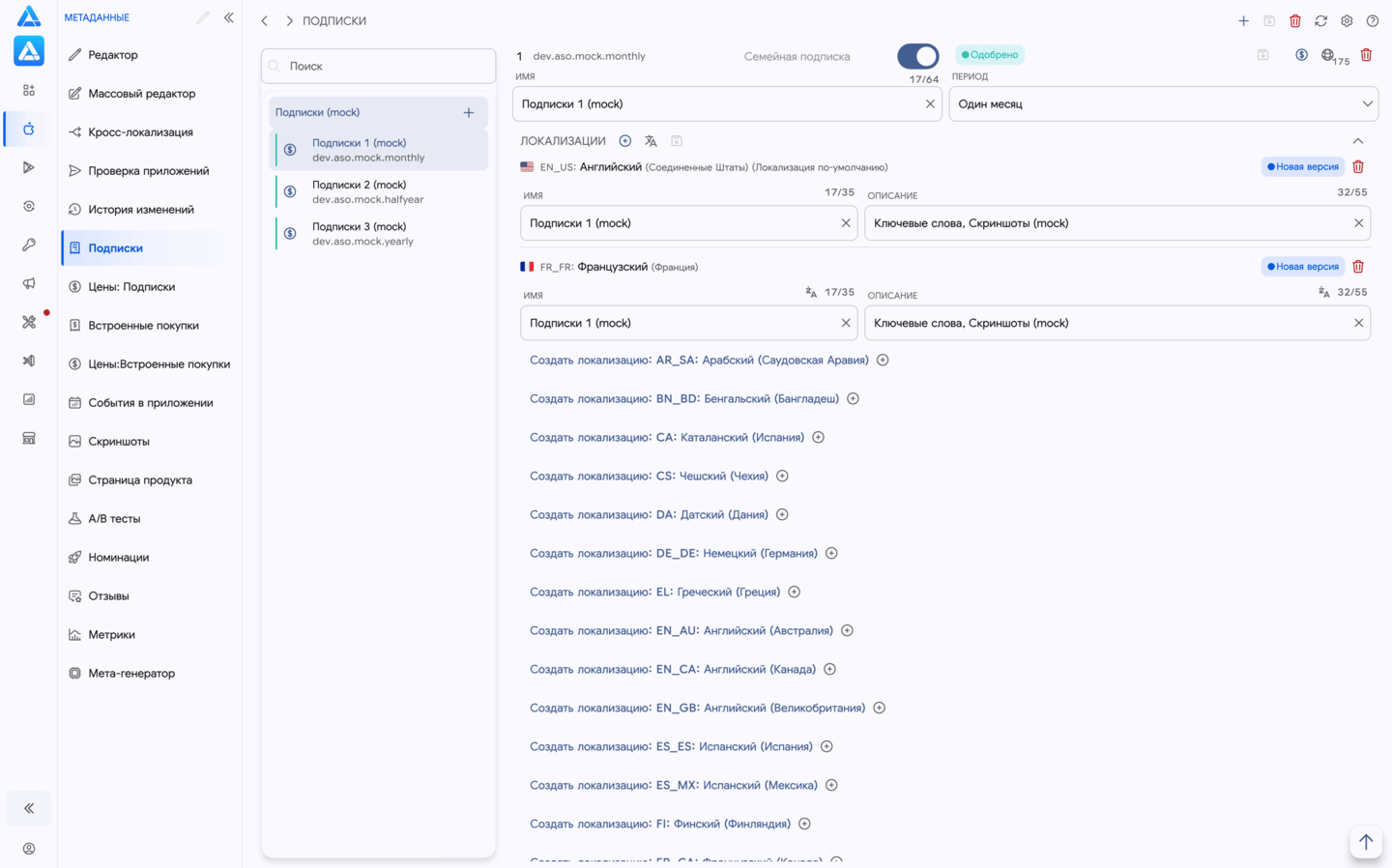1392x868 pixels.
Task: Delete the EN_US localization with its trash icon
Action: (1358, 167)
